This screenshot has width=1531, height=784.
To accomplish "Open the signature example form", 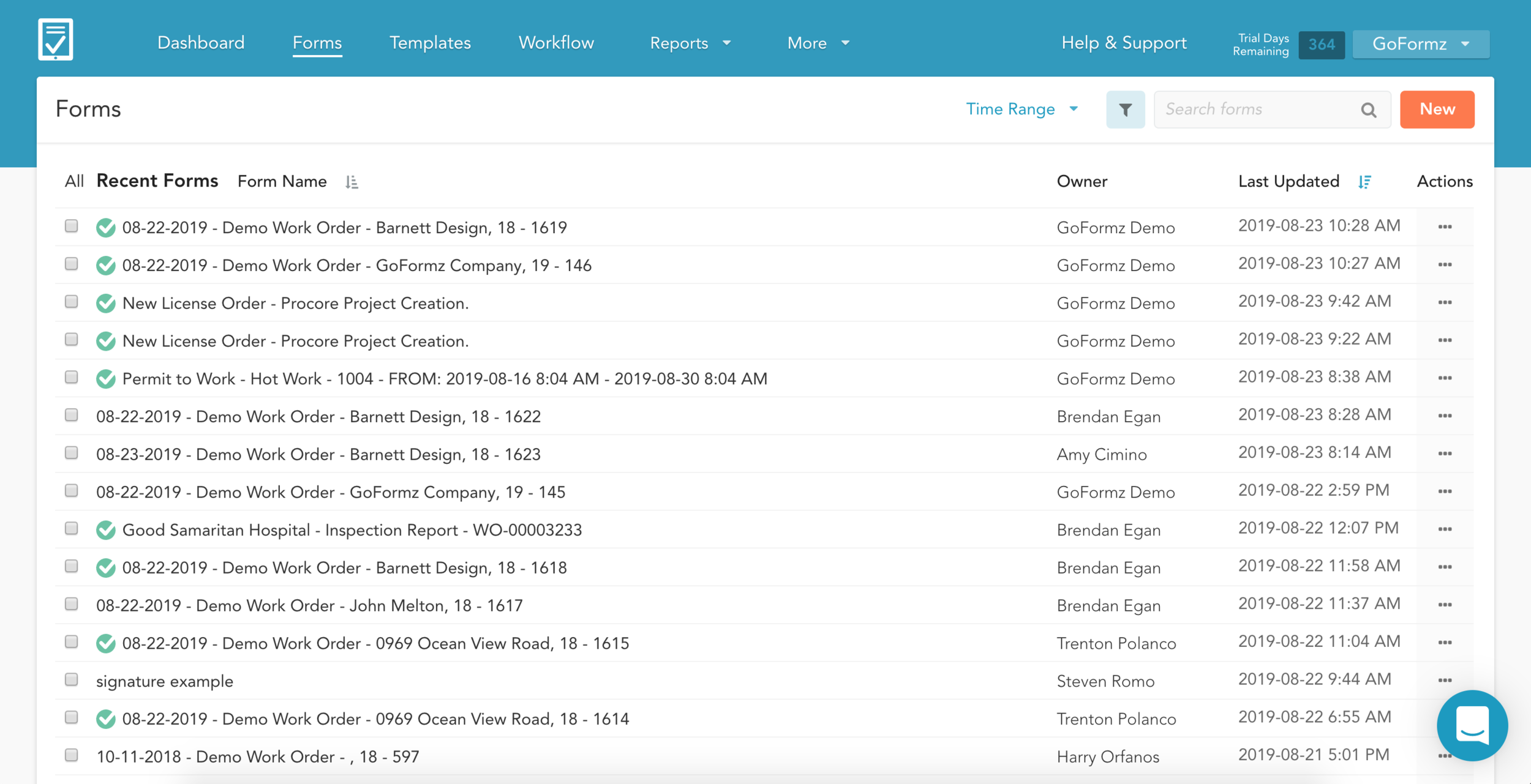I will click(165, 681).
